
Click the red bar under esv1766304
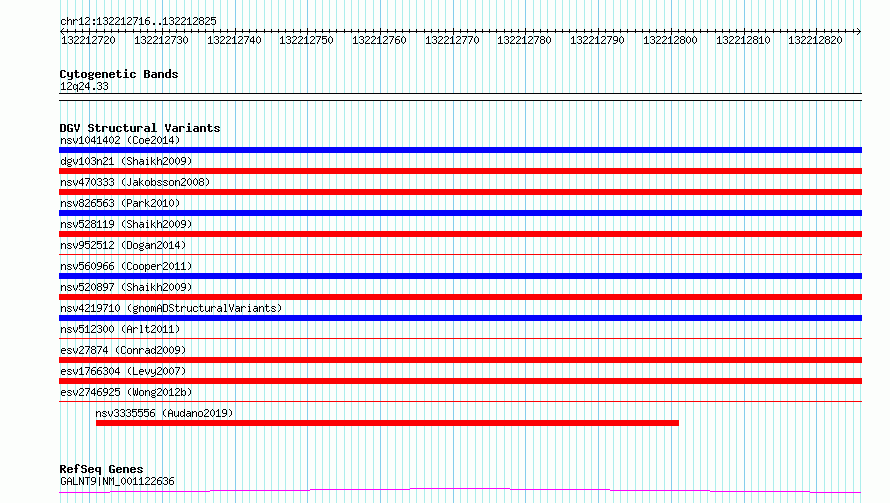[x=460, y=381]
